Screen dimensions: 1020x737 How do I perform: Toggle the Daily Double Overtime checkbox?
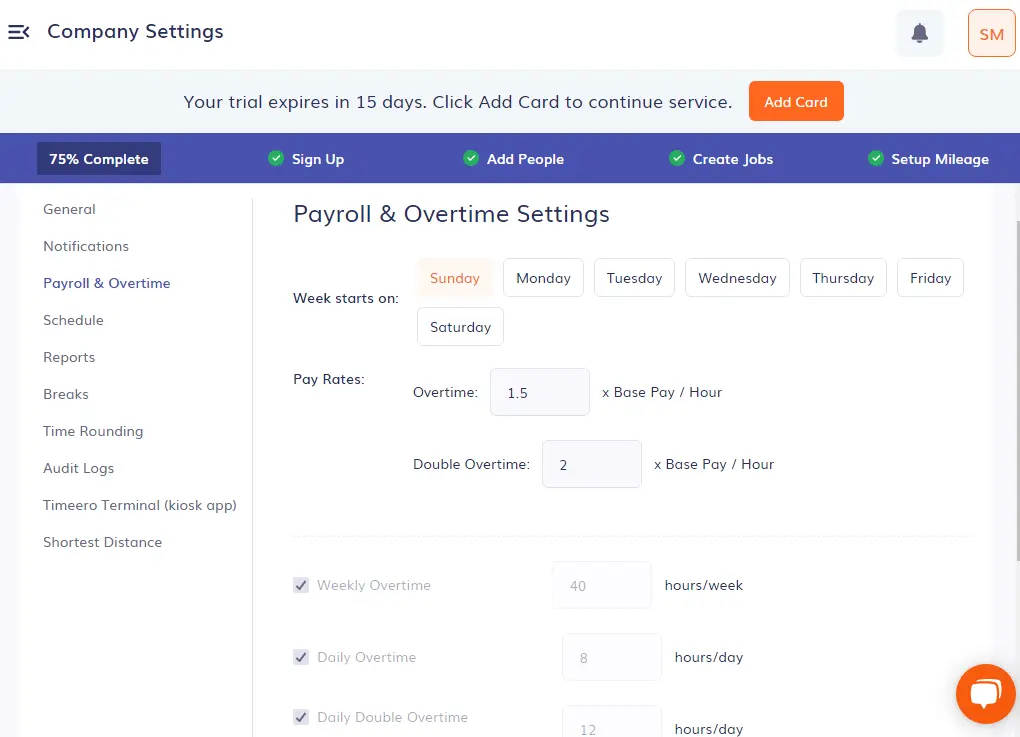click(x=301, y=717)
